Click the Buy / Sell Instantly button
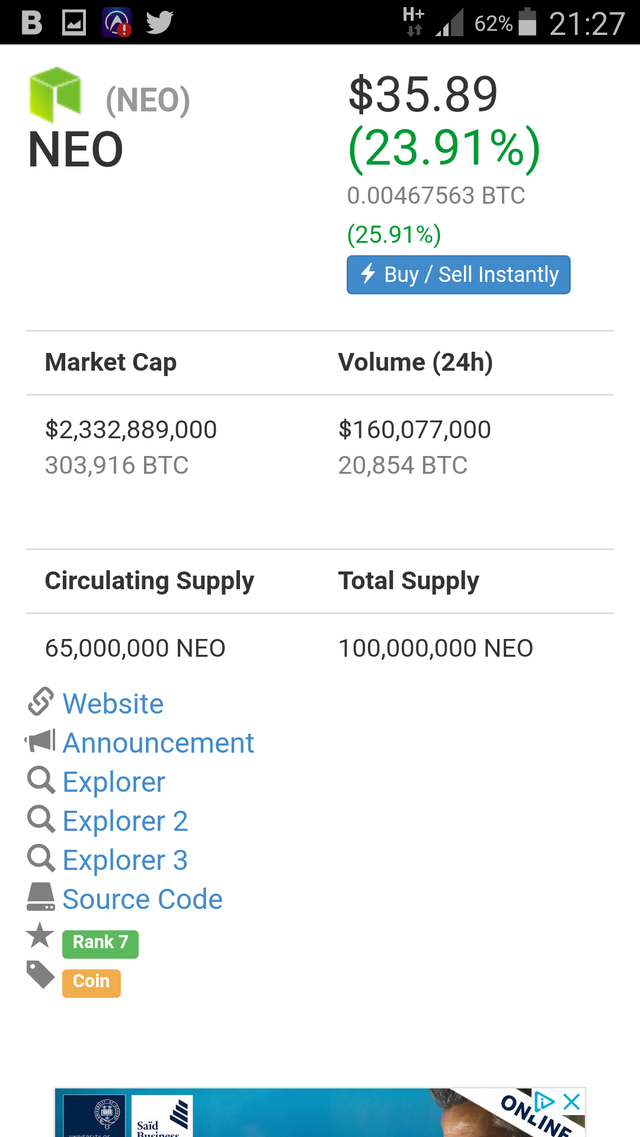The width and height of the screenshot is (640, 1137). click(458, 275)
